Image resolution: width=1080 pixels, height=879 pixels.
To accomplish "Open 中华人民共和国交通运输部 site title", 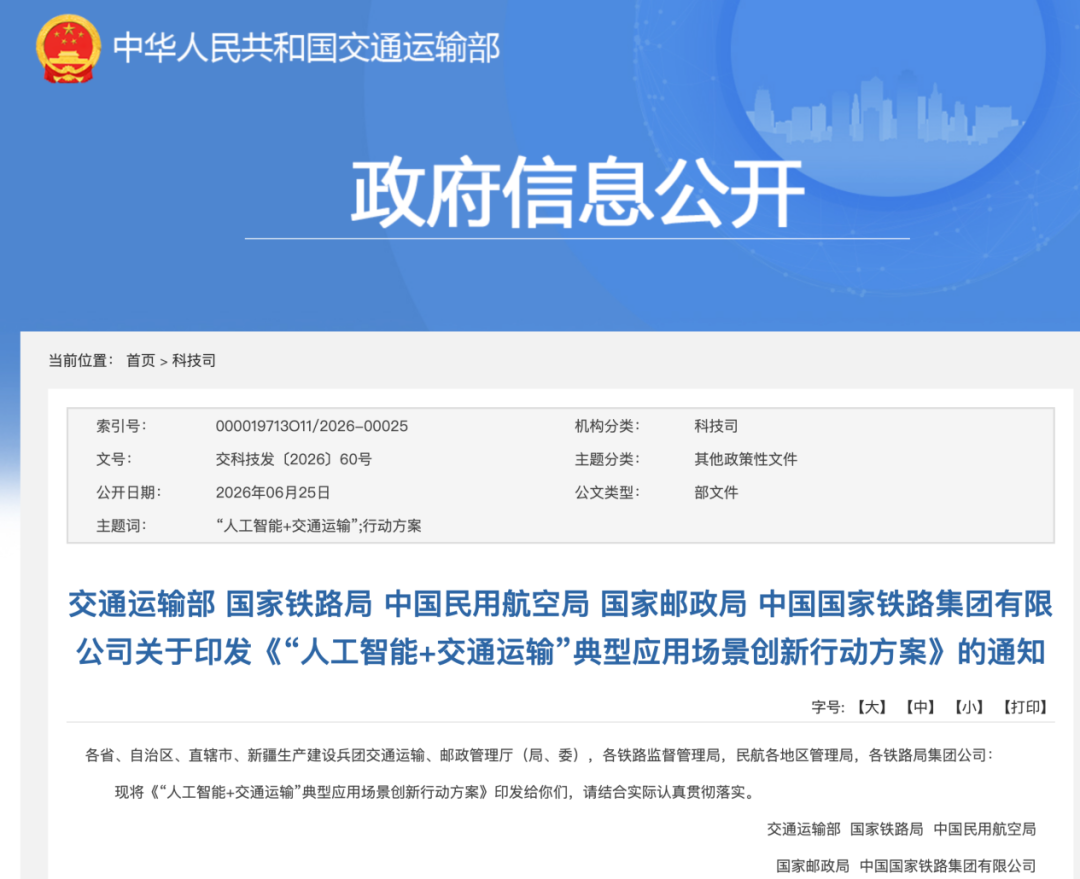I will [307, 48].
